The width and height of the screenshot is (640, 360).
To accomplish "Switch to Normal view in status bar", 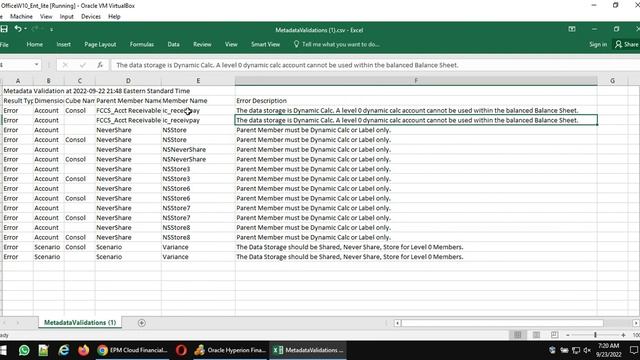I will (x=518, y=335).
